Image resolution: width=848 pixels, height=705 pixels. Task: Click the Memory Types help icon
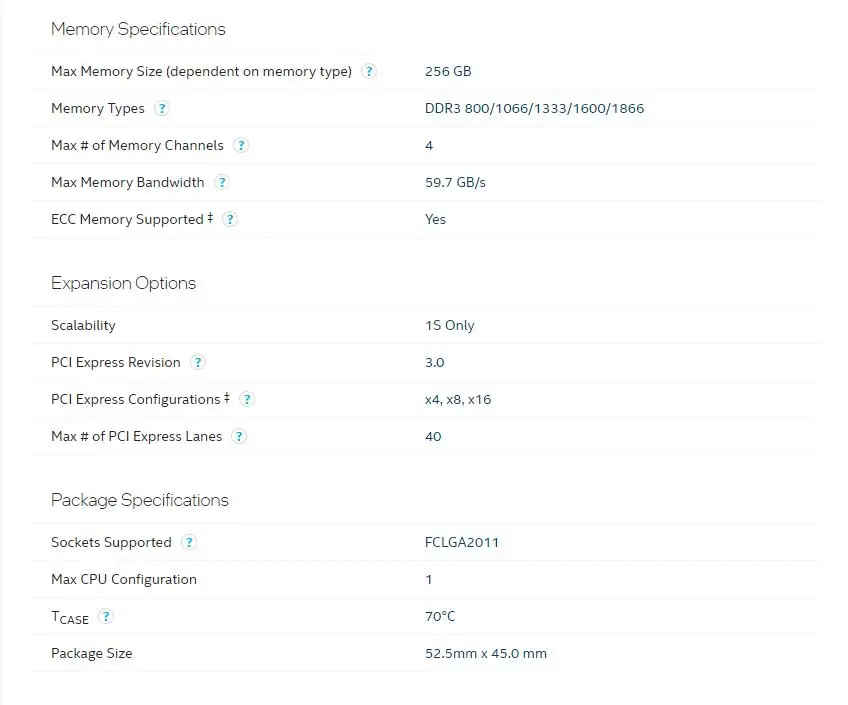click(161, 108)
